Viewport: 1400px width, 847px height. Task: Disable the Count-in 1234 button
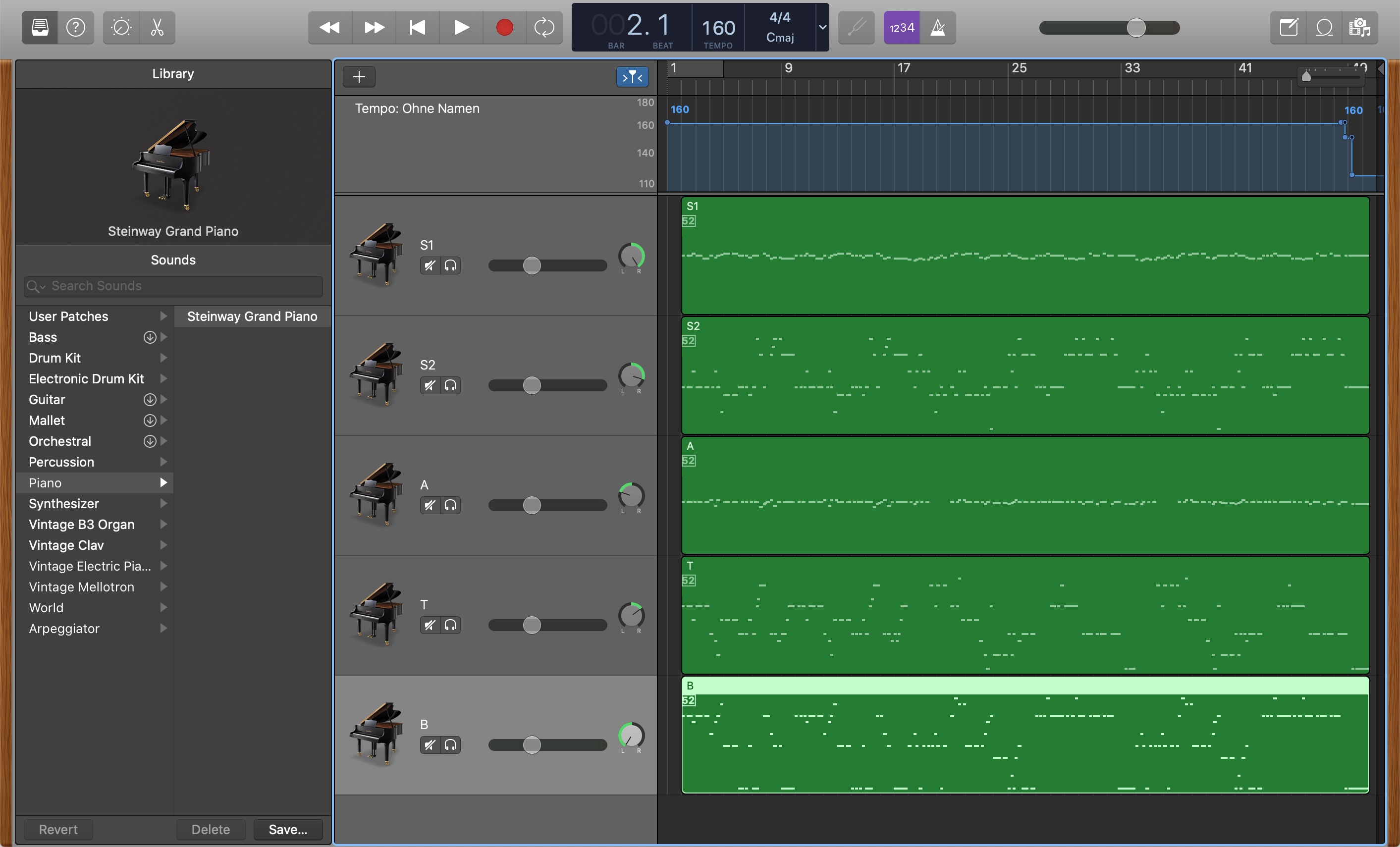901,27
